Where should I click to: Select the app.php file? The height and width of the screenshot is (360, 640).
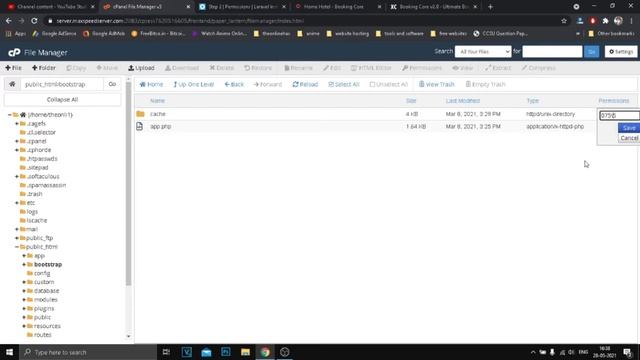click(x=160, y=127)
